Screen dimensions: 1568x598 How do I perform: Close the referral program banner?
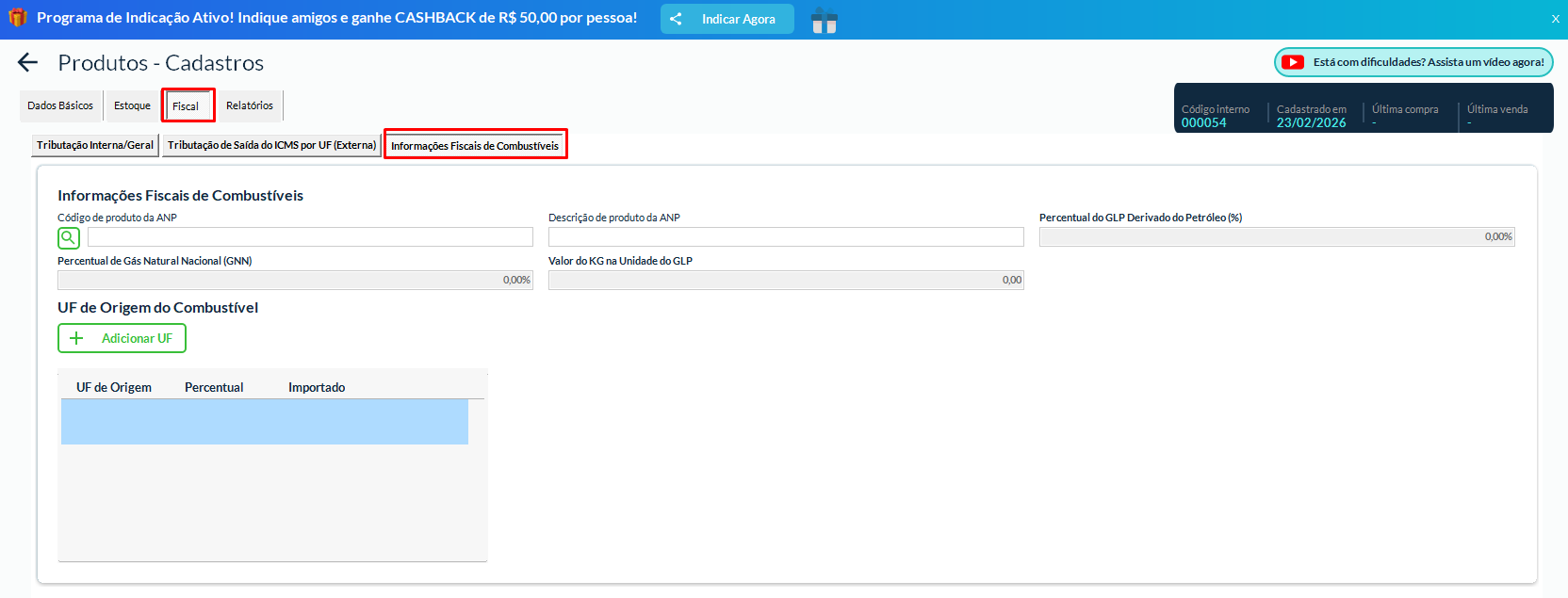point(1555,19)
